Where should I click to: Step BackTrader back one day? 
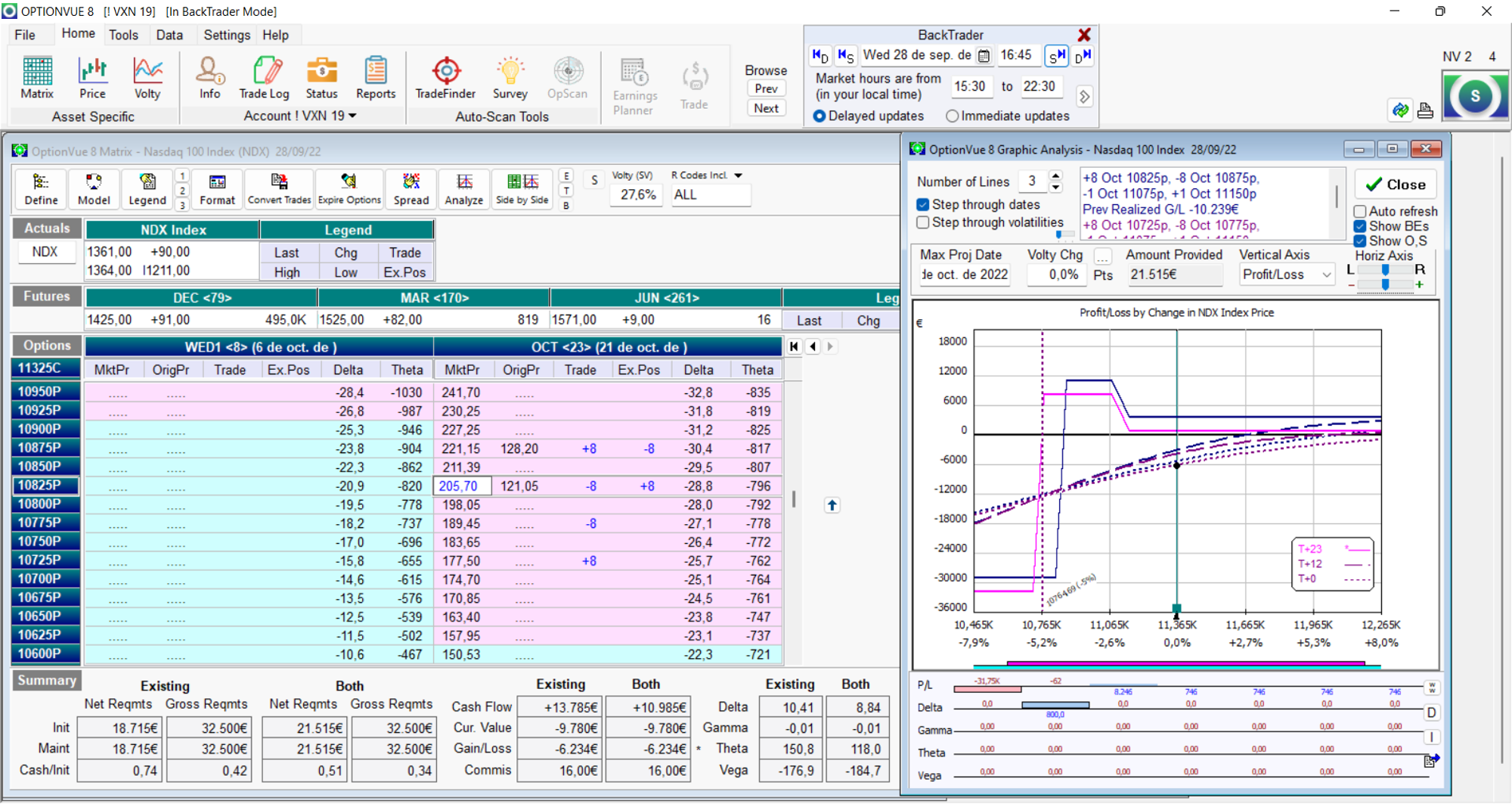click(820, 55)
